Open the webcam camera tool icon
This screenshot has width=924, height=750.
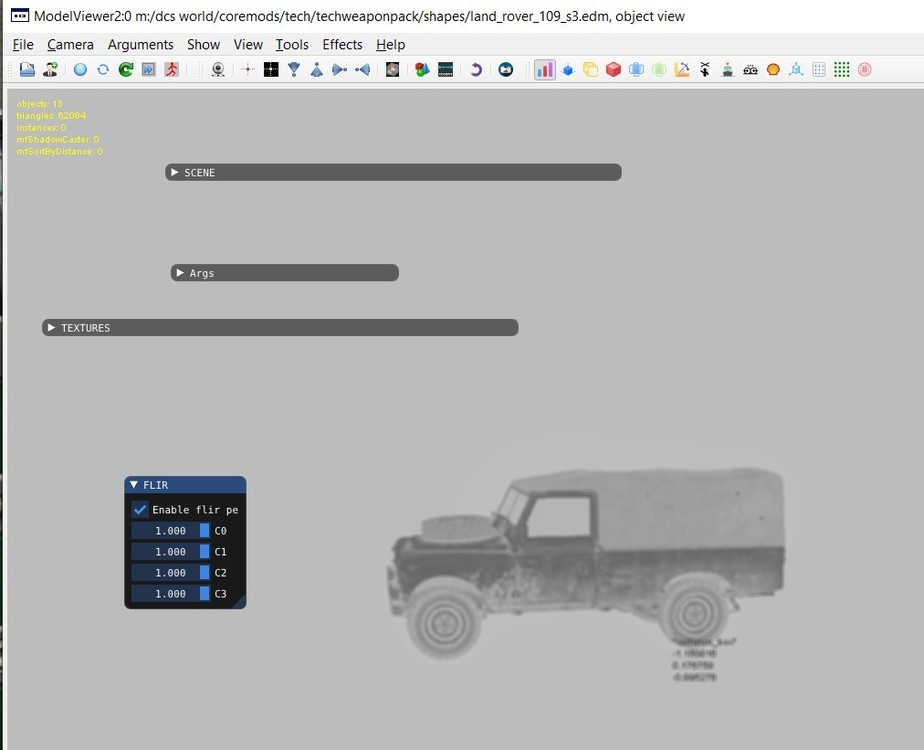[217, 70]
